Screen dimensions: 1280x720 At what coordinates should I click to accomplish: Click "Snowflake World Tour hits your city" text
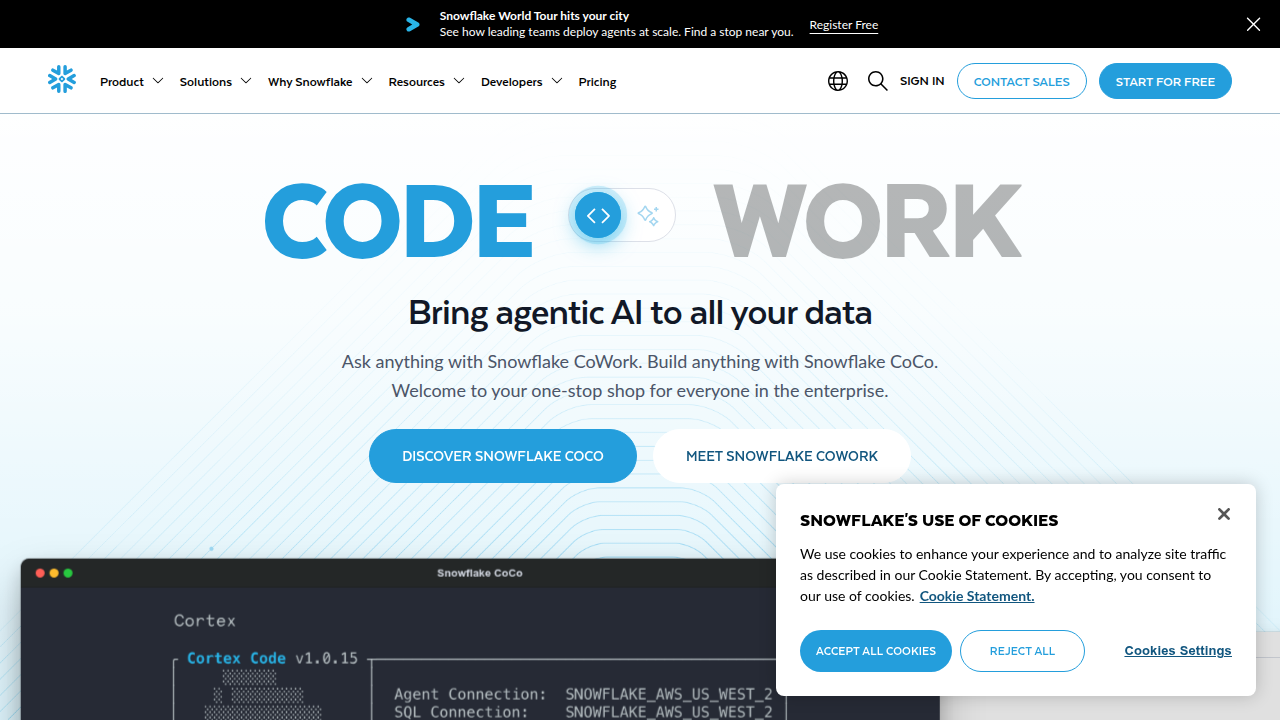535,16
